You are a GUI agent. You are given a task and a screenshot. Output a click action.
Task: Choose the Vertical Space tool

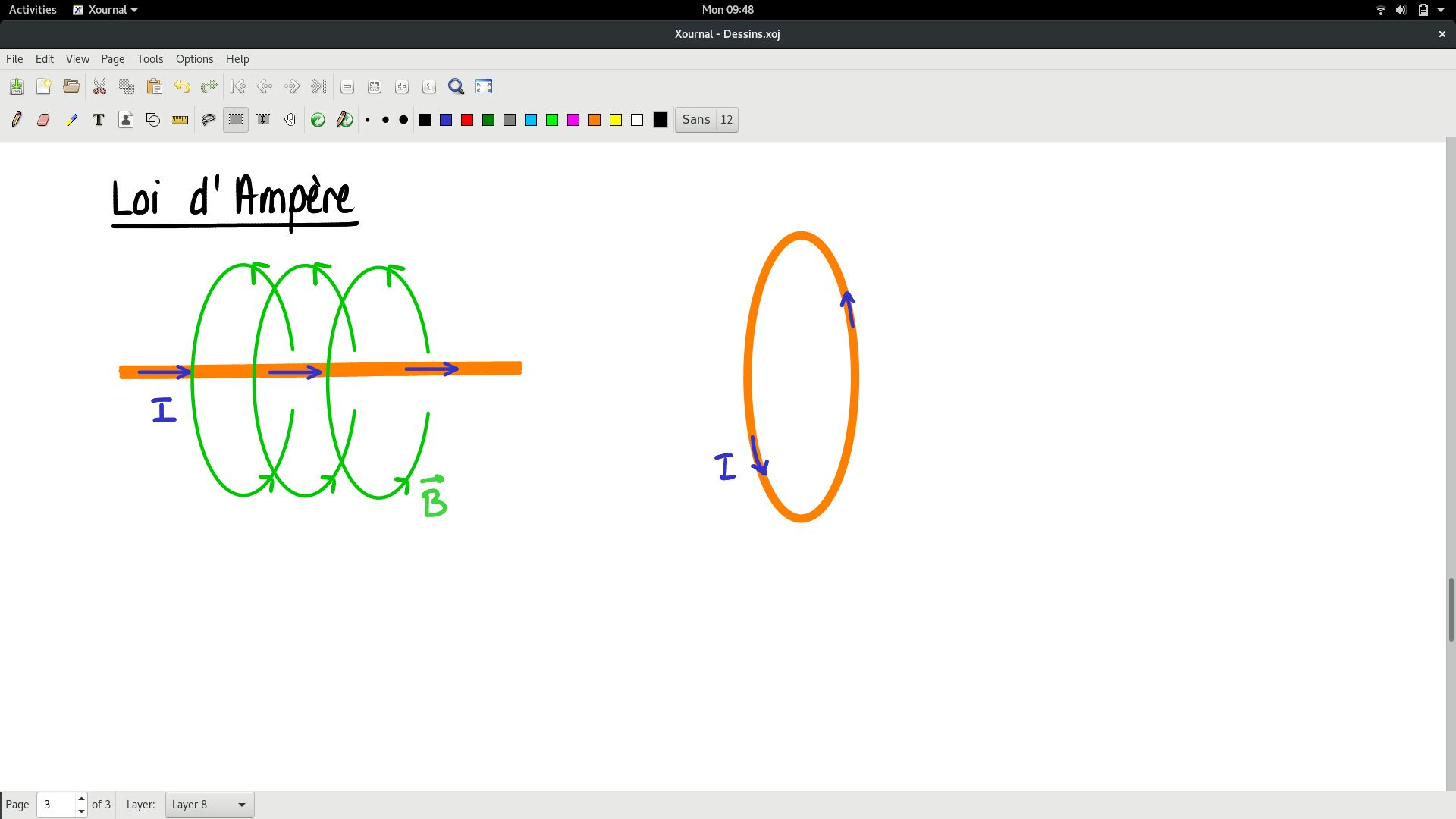click(263, 120)
